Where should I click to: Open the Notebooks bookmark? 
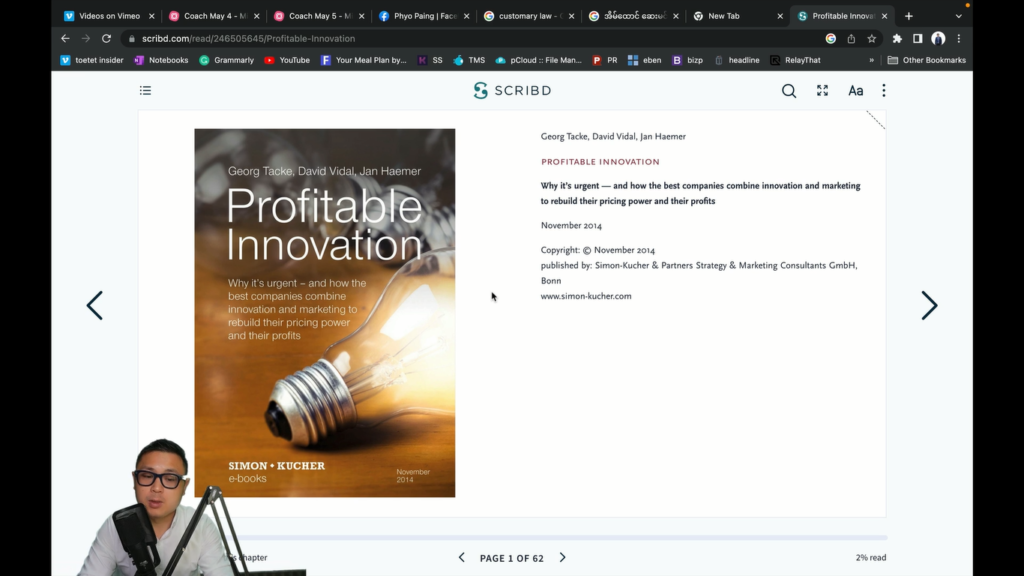(x=161, y=60)
